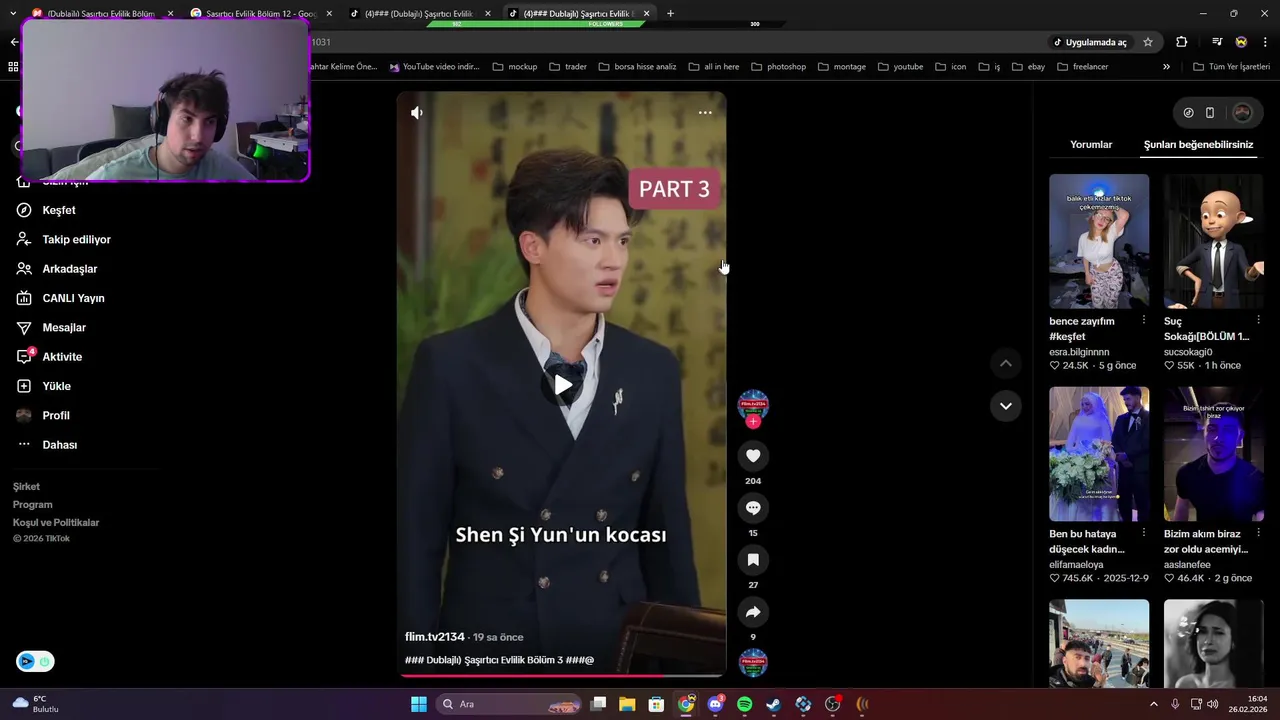This screenshot has height=720, width=1280.
Task: Open File Explorer from the taskbar
Action: tap(627, 704)
